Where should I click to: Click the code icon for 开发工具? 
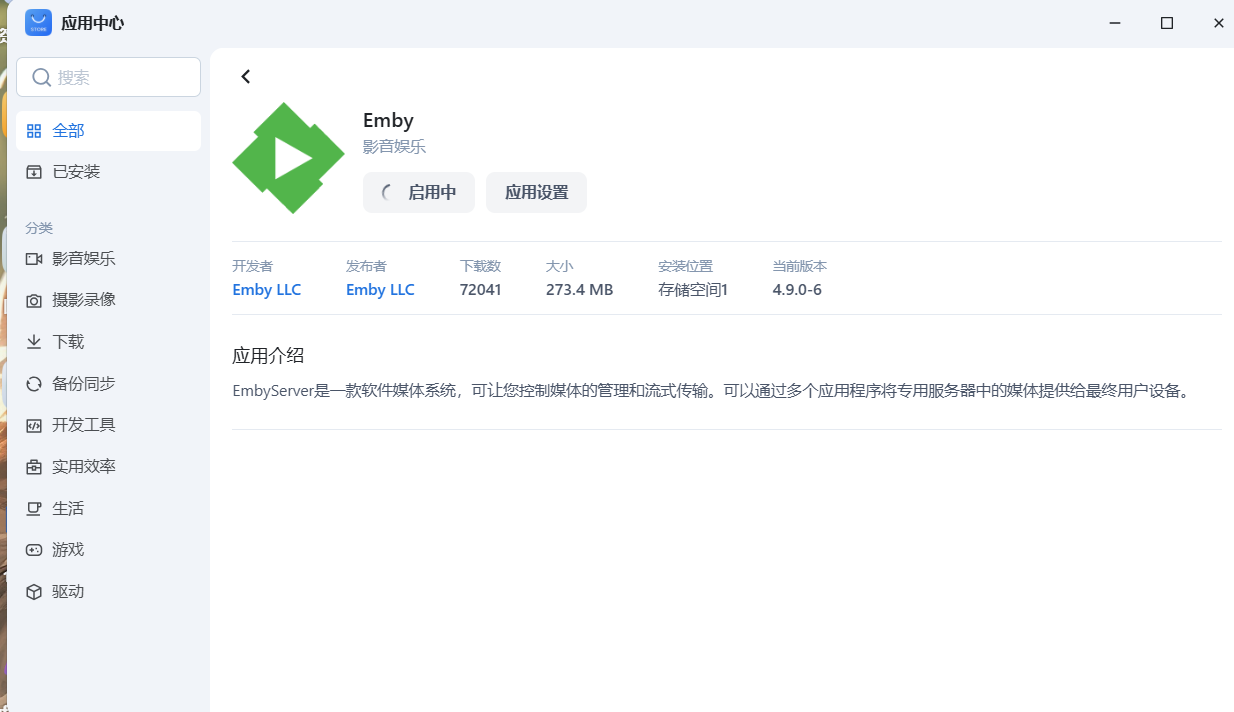34,425
